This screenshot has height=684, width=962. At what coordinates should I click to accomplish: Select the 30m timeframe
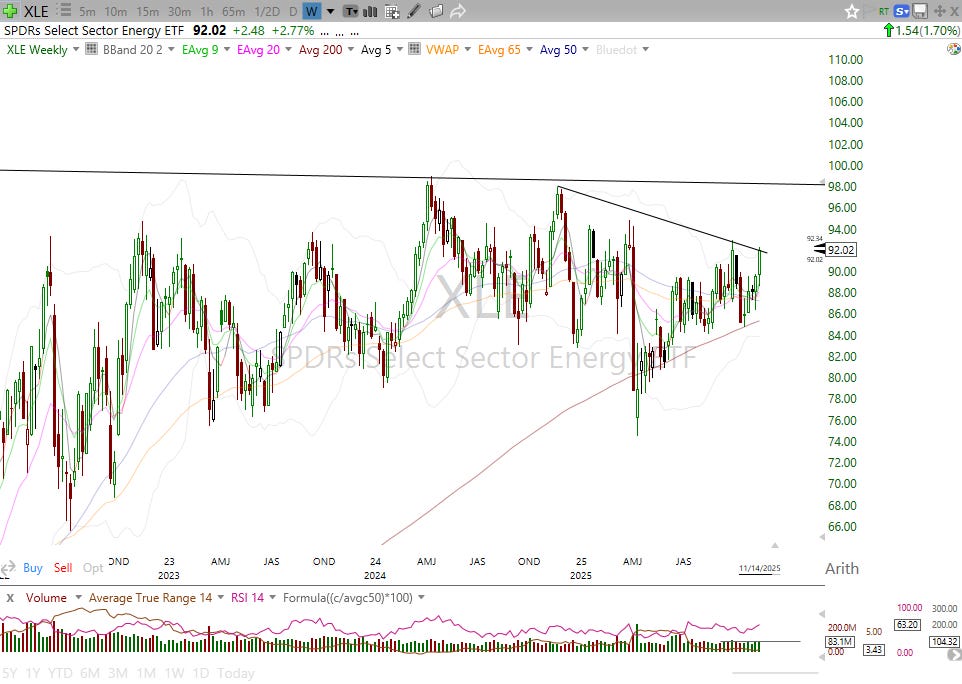click(179, 12)
